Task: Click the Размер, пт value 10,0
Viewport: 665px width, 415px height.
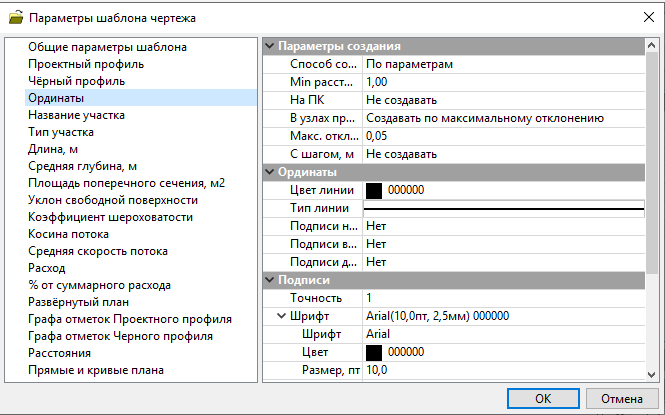Action: coord(500,370)
